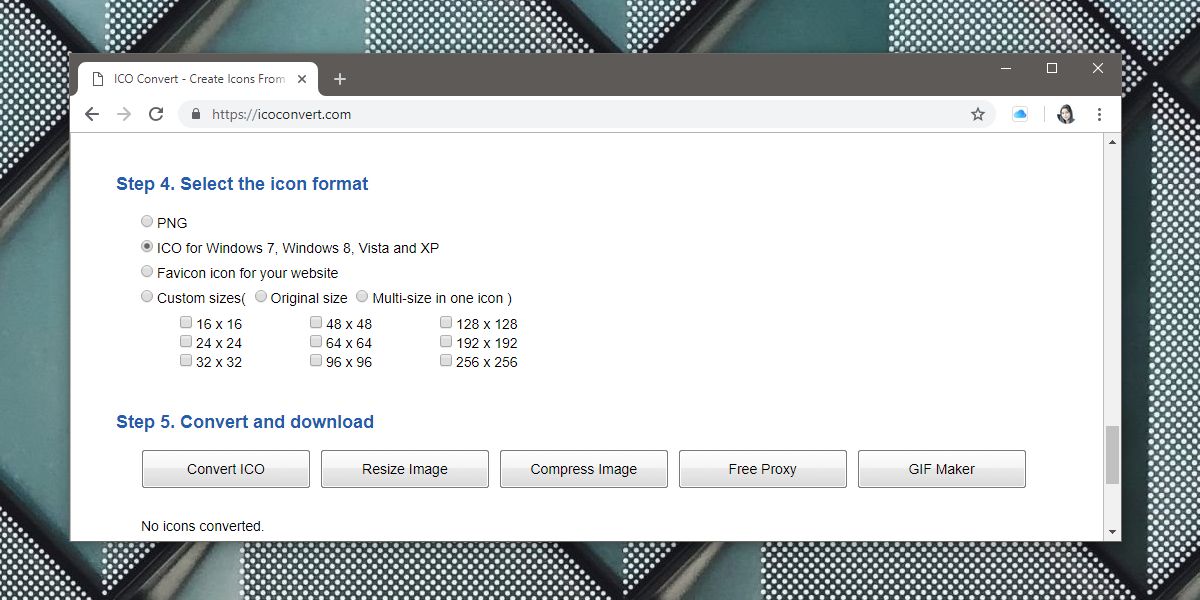The width and height of the screenshot is (1200, 600).
Task: Navigate back using the browser back arrow
Action: [x=91, y=114]
